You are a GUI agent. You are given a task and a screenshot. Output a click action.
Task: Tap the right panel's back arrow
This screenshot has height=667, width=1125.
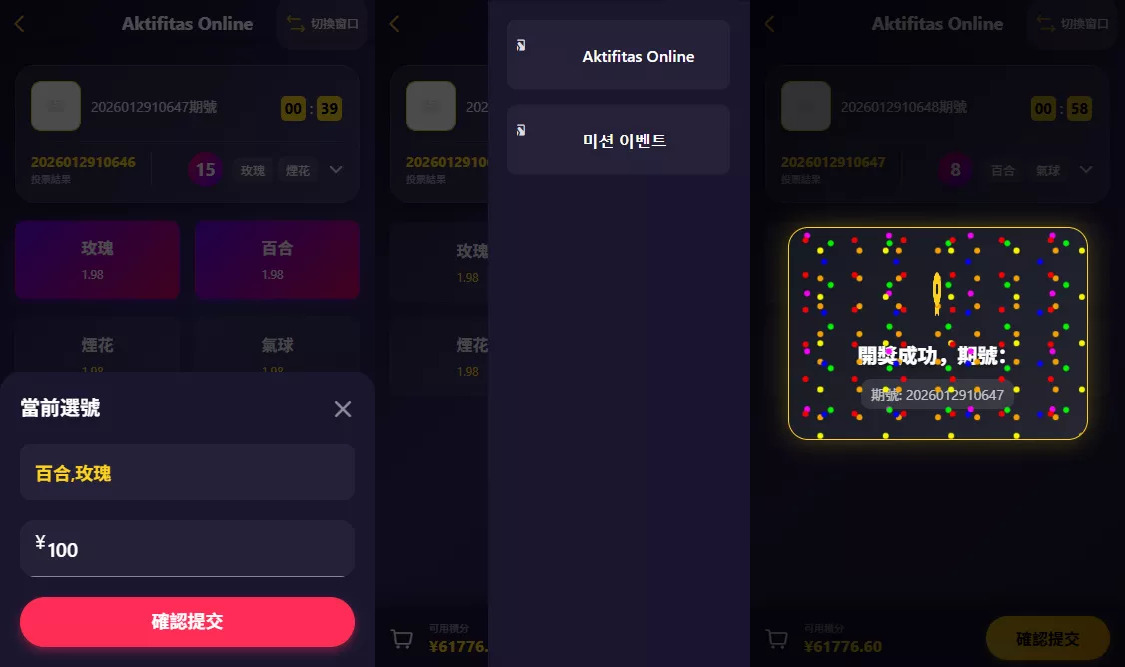click(x=769, y=24)
